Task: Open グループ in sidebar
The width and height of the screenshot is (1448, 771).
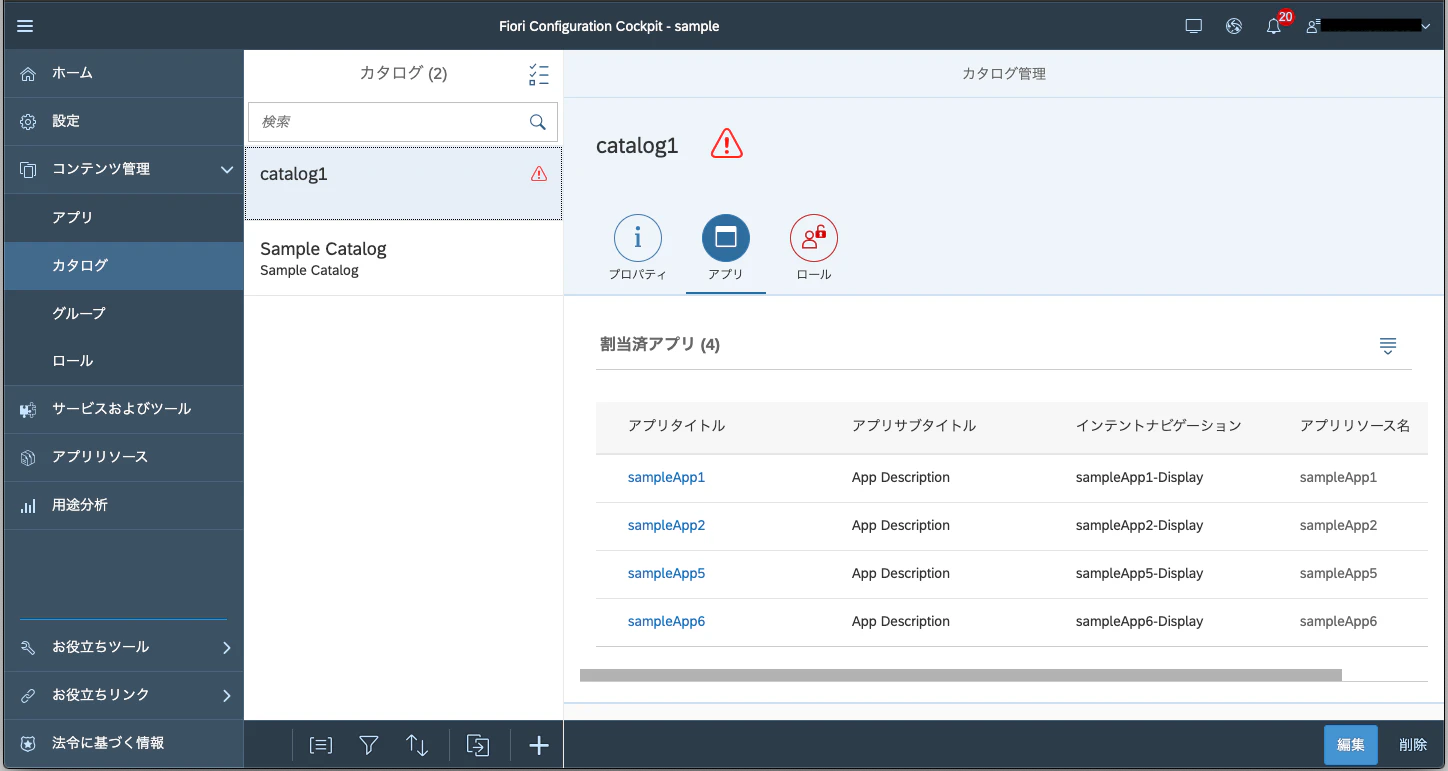Action: [124, 313]
